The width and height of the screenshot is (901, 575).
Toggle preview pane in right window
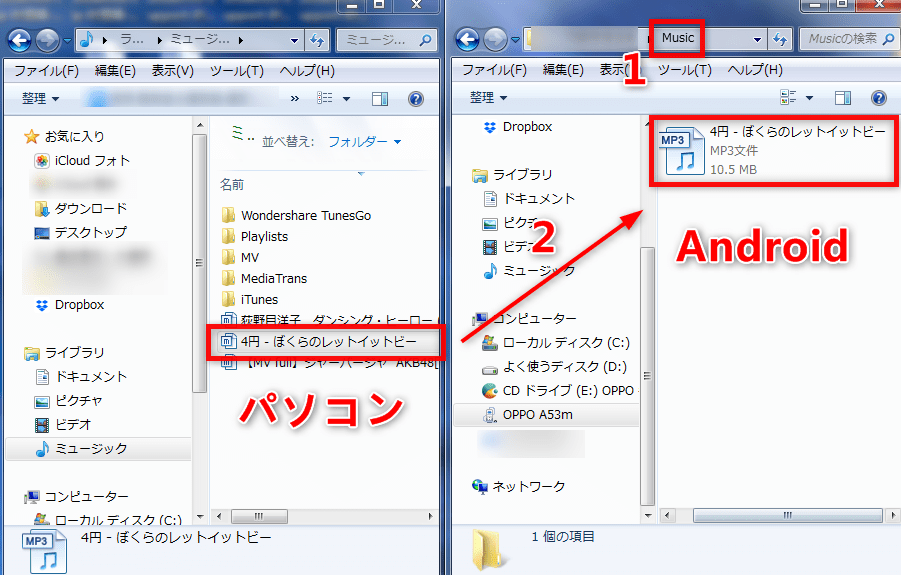click(843, 98)
